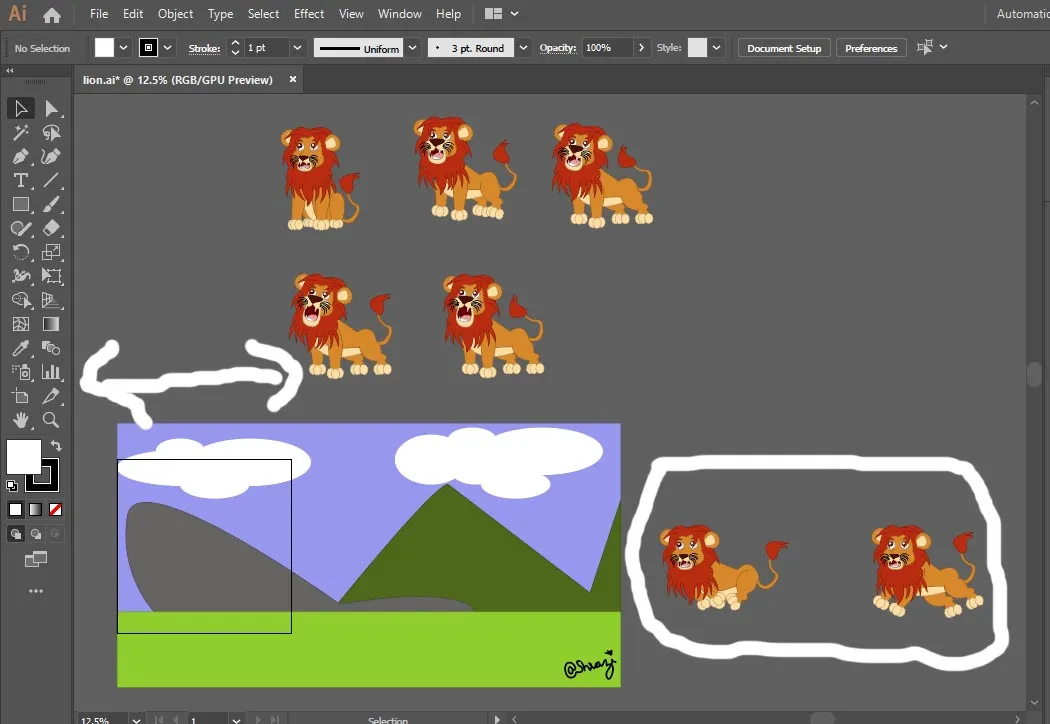Choose the Rotate tool
The height and width of the screenshot is (724, 1050).
point(21,252)
